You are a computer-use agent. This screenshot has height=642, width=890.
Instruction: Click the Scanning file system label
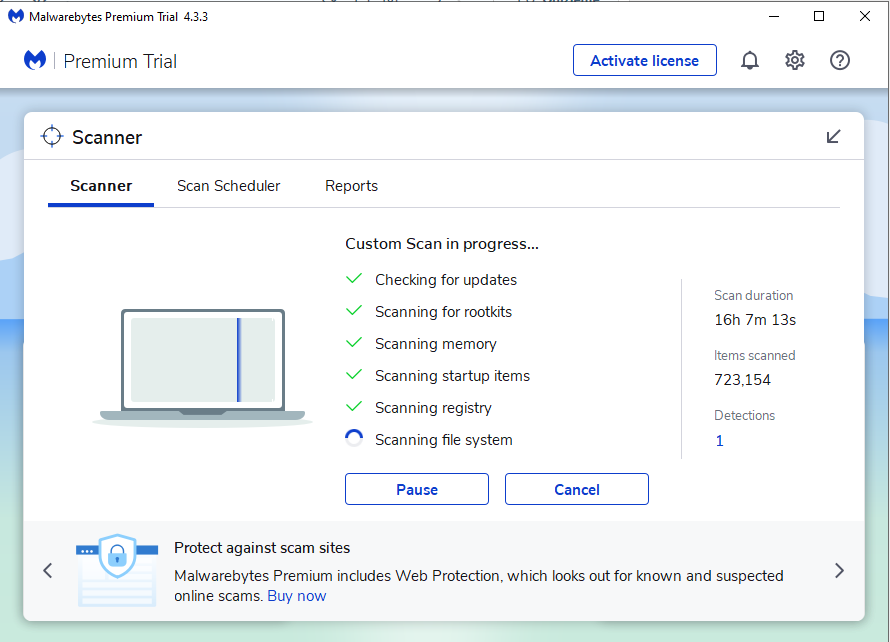(443, 440)
